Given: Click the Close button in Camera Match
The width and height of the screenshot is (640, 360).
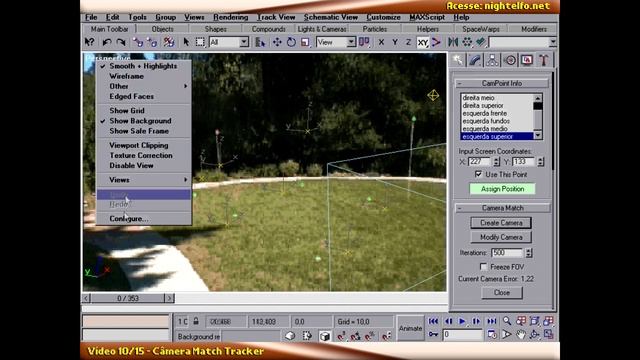Looking at the screenshot, I should tap(502, 293).
